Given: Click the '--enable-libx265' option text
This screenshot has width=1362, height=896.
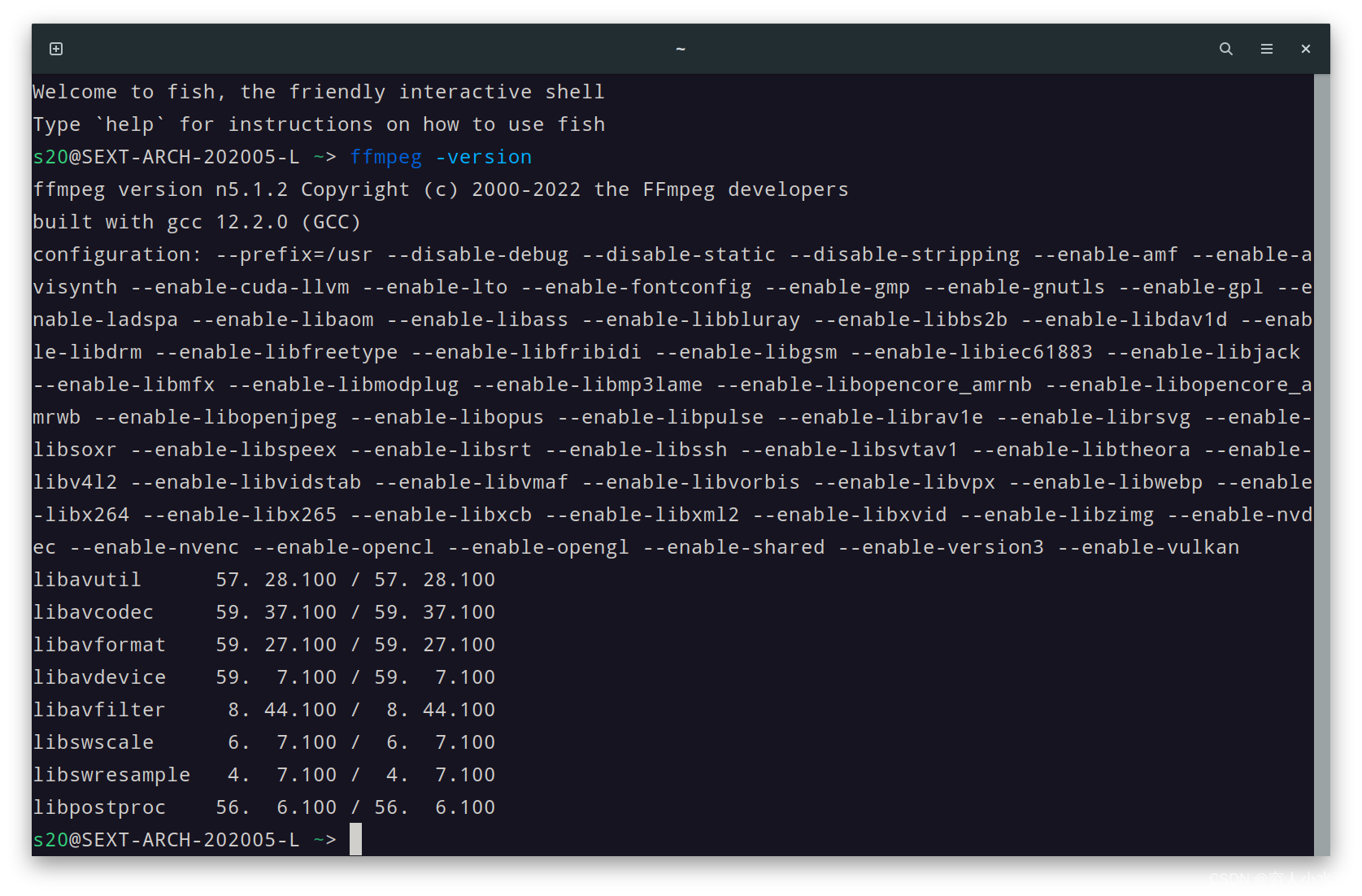Looking at the screenshot, I should [240, 515].
